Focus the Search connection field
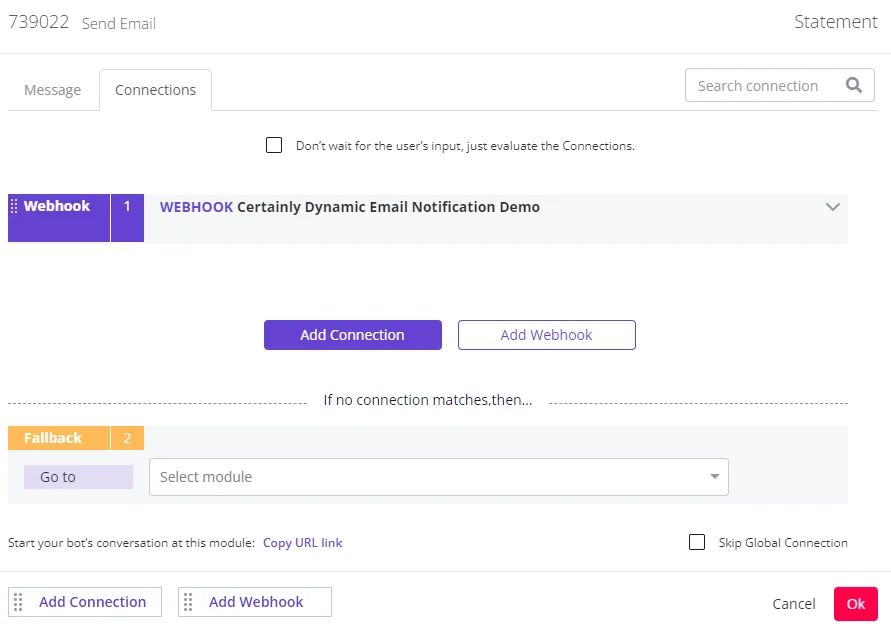Viewport: 891px width, 632px height. point(780,85)
